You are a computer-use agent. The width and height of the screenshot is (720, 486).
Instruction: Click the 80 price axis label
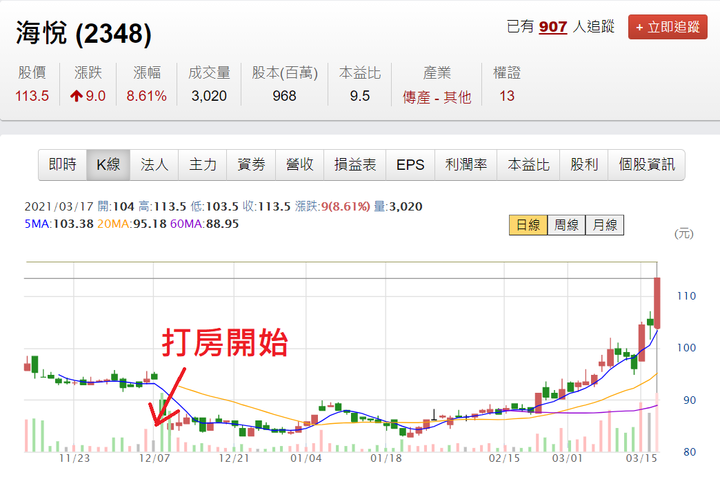690,452
